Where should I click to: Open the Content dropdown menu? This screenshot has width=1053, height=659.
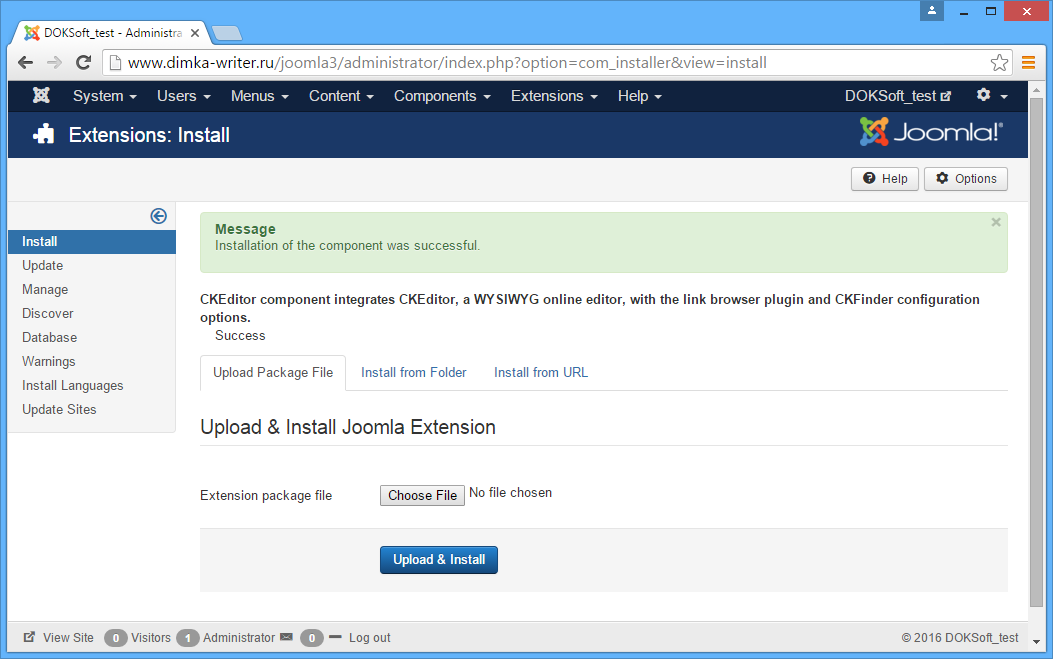coord(341,96)
